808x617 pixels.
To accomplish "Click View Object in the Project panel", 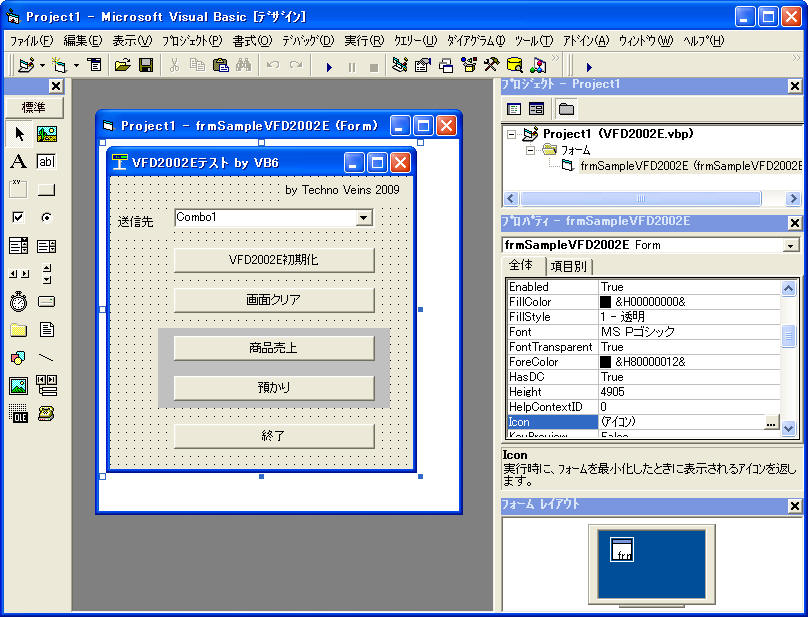I will [536, 109].
